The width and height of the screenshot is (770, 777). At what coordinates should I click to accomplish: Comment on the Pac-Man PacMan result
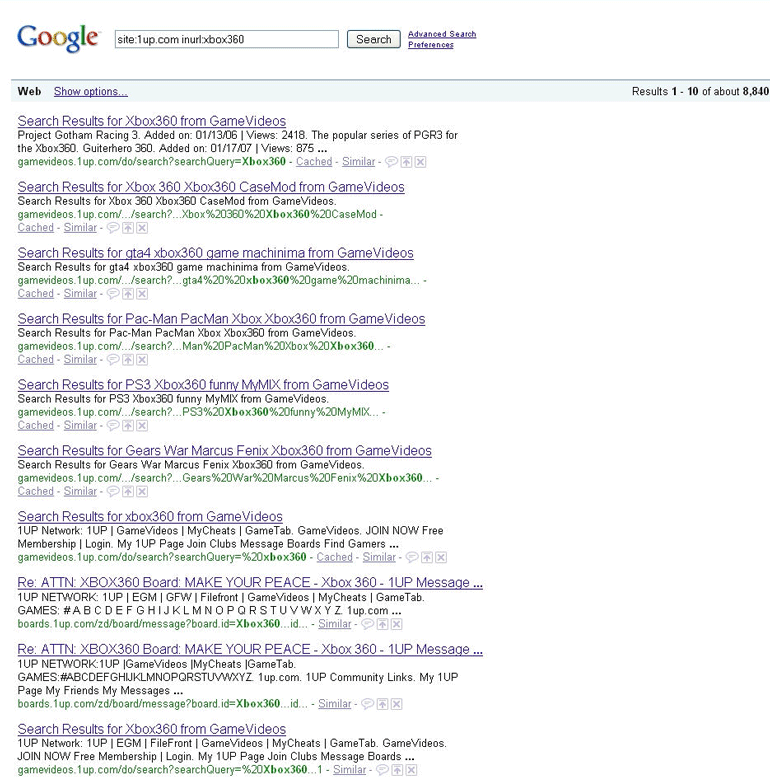tap(113, 359)
